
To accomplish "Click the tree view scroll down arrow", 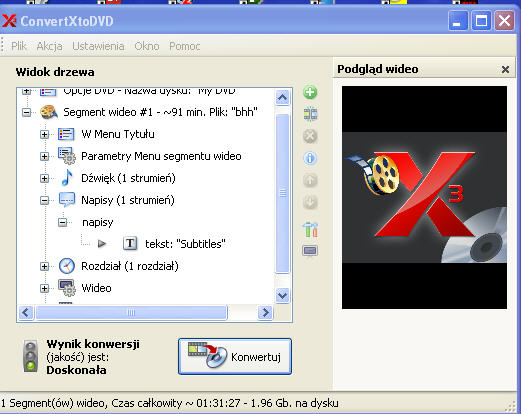I will point(282,295).
